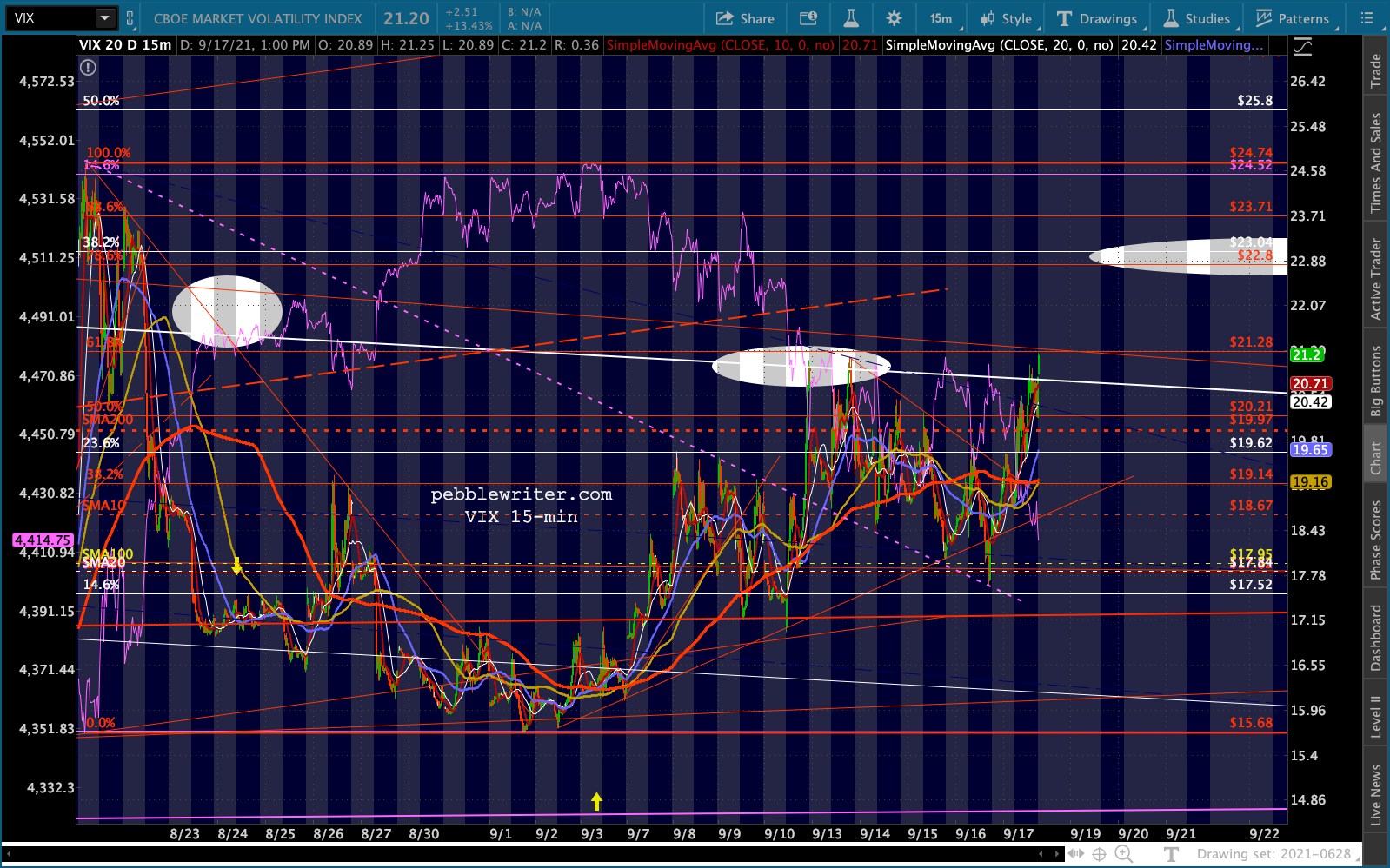The height and width of the screenshot is (868, 1390).
Task: Click the left-right scroll arrows icon
Action: pyautogui.click(x=1076, y=854)
